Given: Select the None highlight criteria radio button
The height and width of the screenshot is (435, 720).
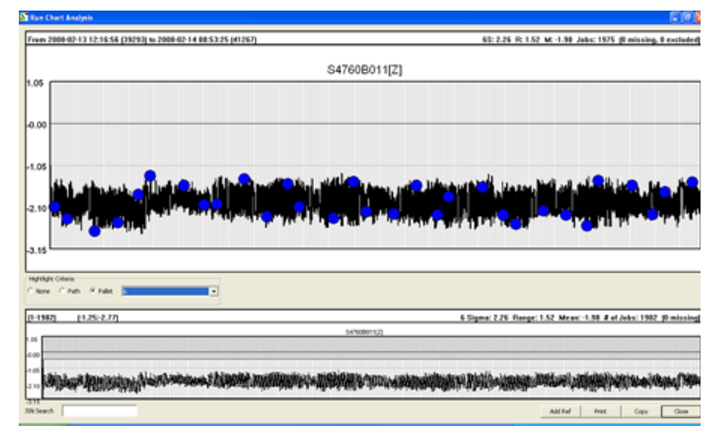Looking at the screenshot, I should tap(30, 291).
